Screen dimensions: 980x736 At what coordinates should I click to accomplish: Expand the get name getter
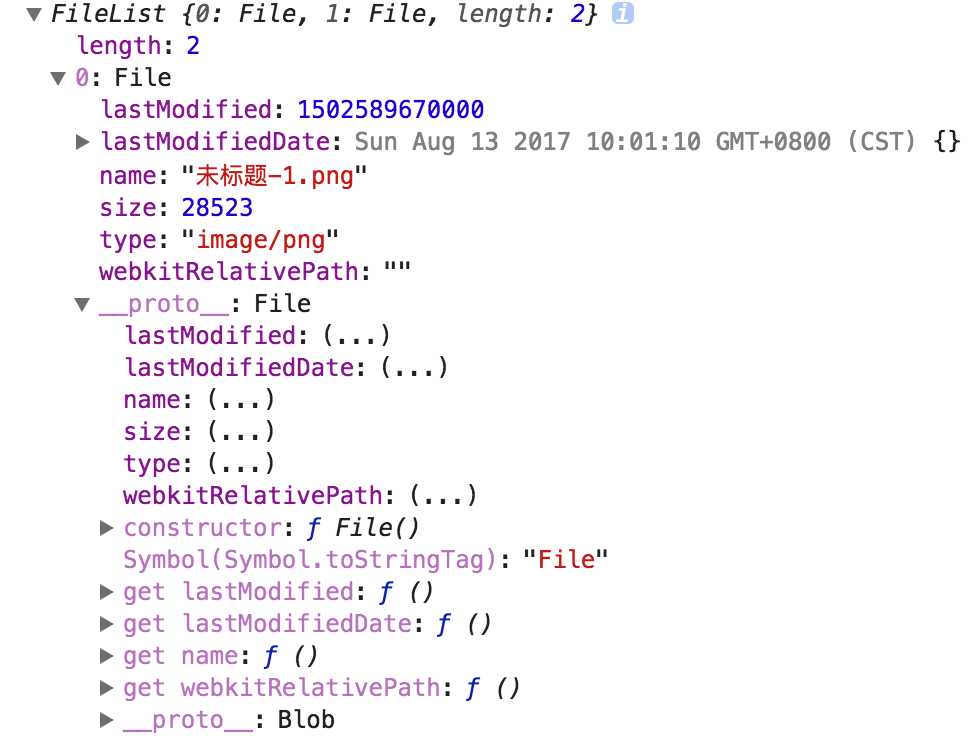point(108,656)
